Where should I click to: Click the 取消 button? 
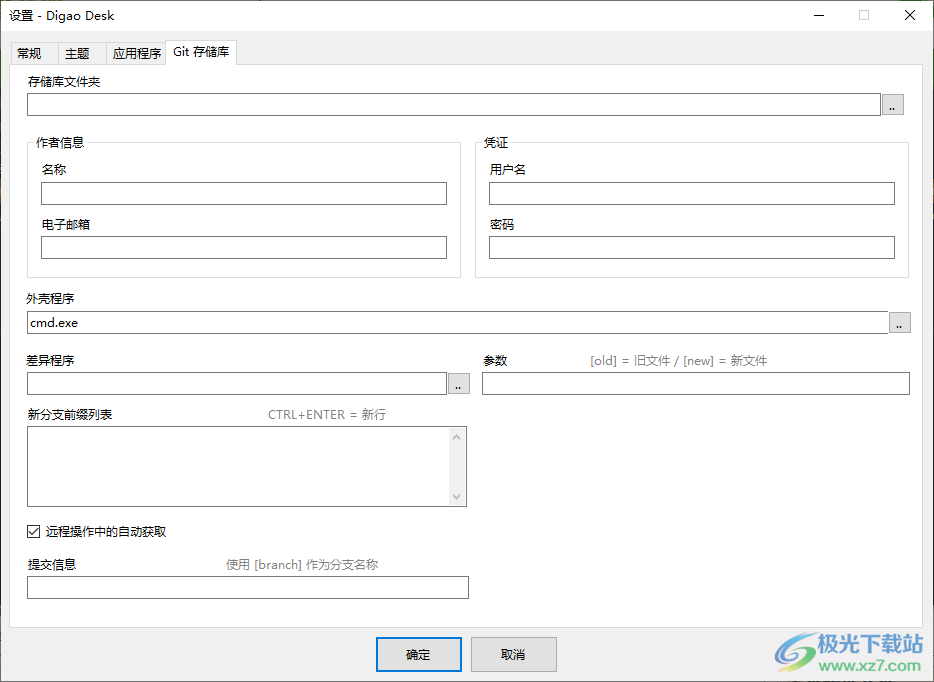point(513,654)
